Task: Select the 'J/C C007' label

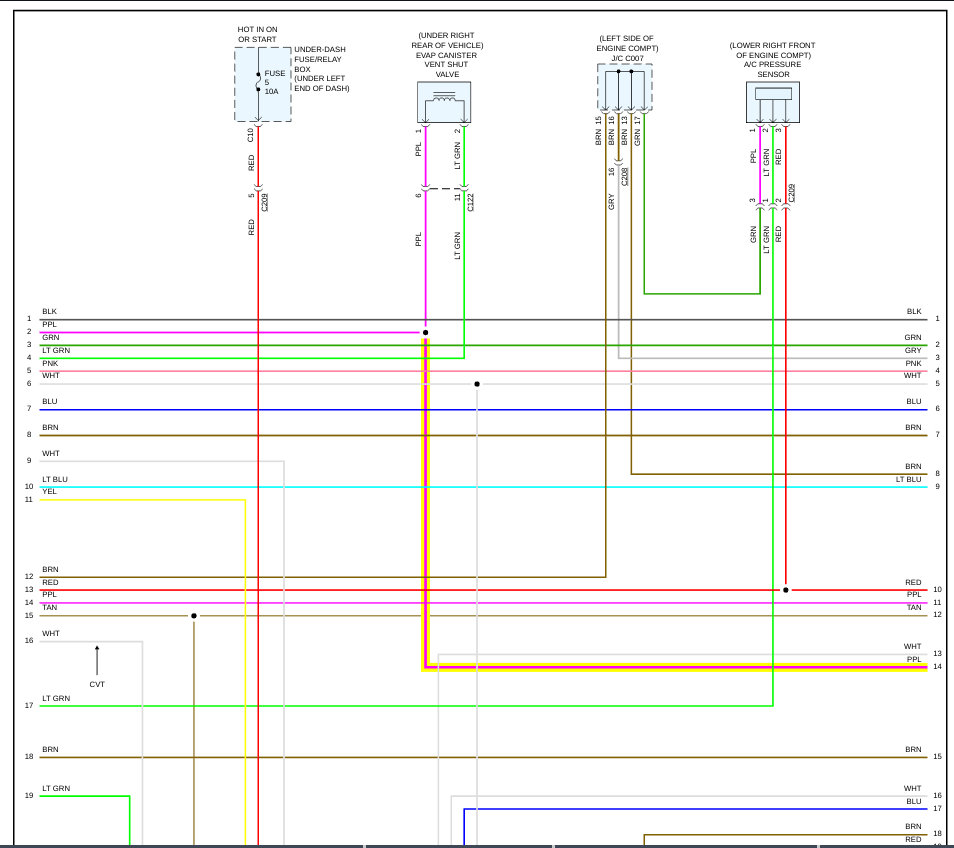Action: [628, 58]
